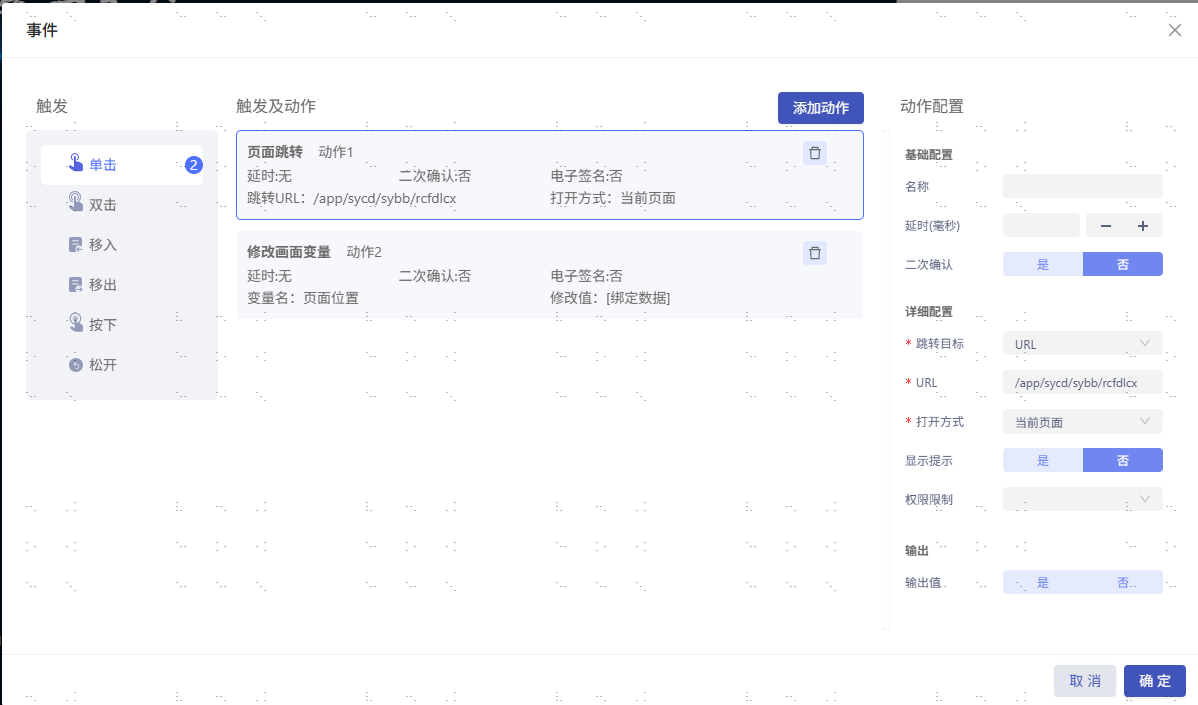Image resolution: width=1198 pixels, height=705 pixels.
Task: Click 二次确认:否 in 动作1
Action: point(435,176)
